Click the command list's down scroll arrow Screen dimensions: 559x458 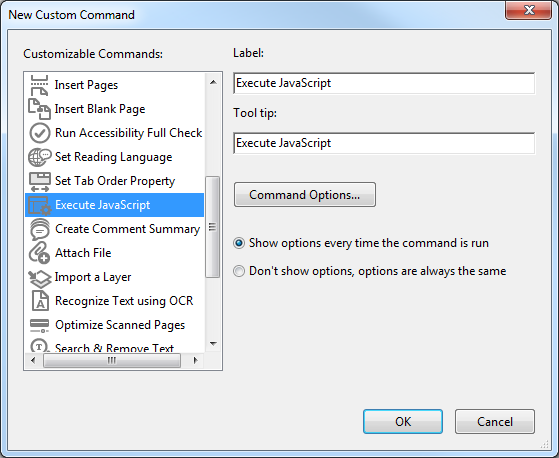pyautogui.click(x=213, y=344)
